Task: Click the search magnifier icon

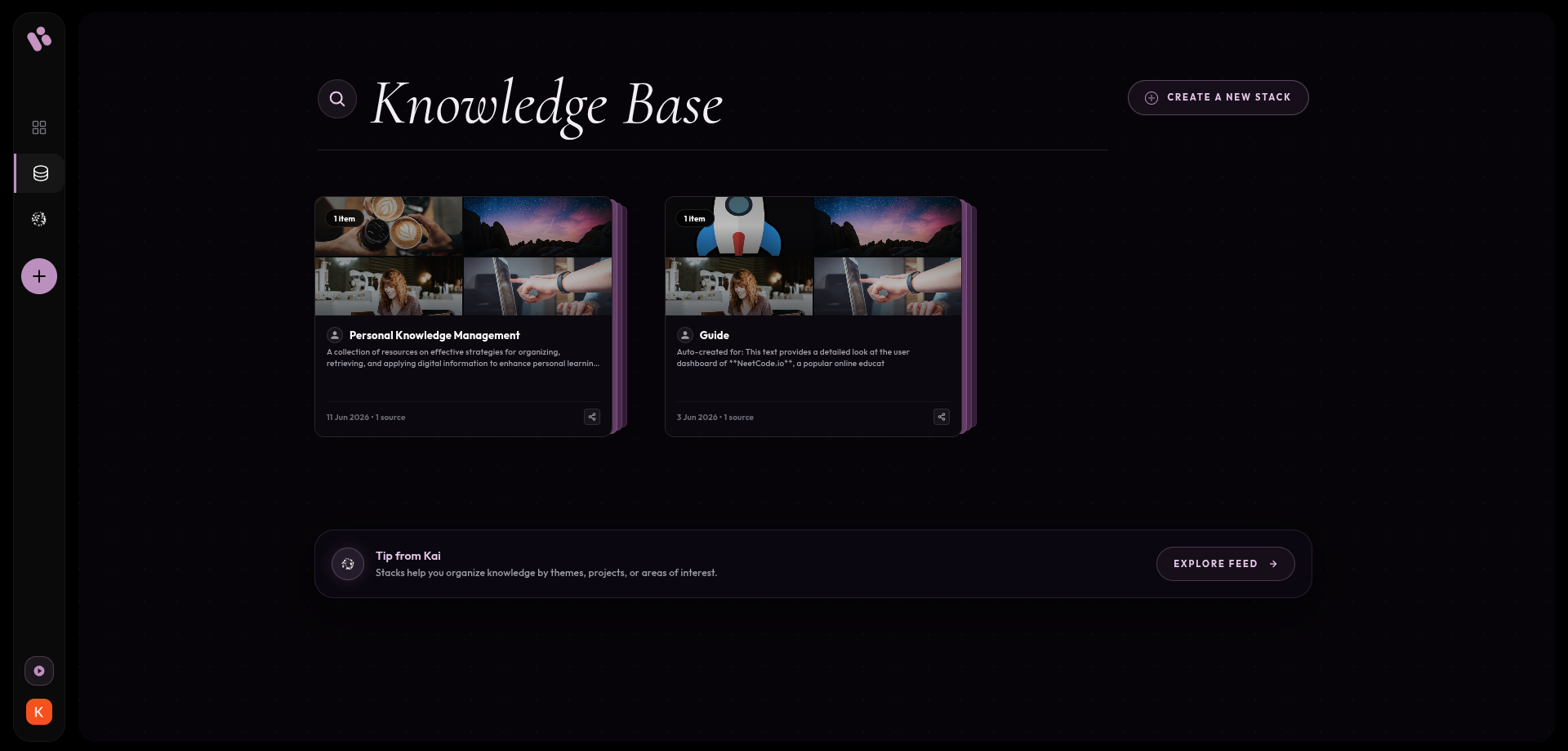Action: click(337, 99)
